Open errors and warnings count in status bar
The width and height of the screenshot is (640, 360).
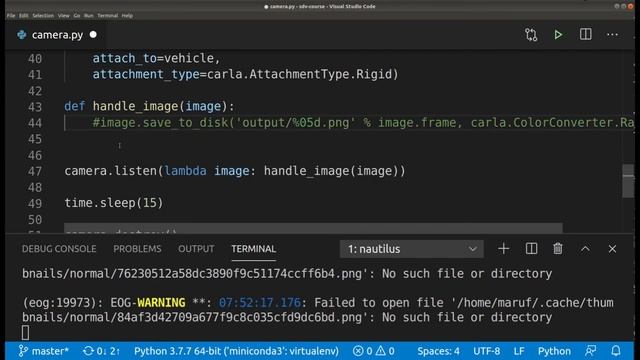coord(373,351)
